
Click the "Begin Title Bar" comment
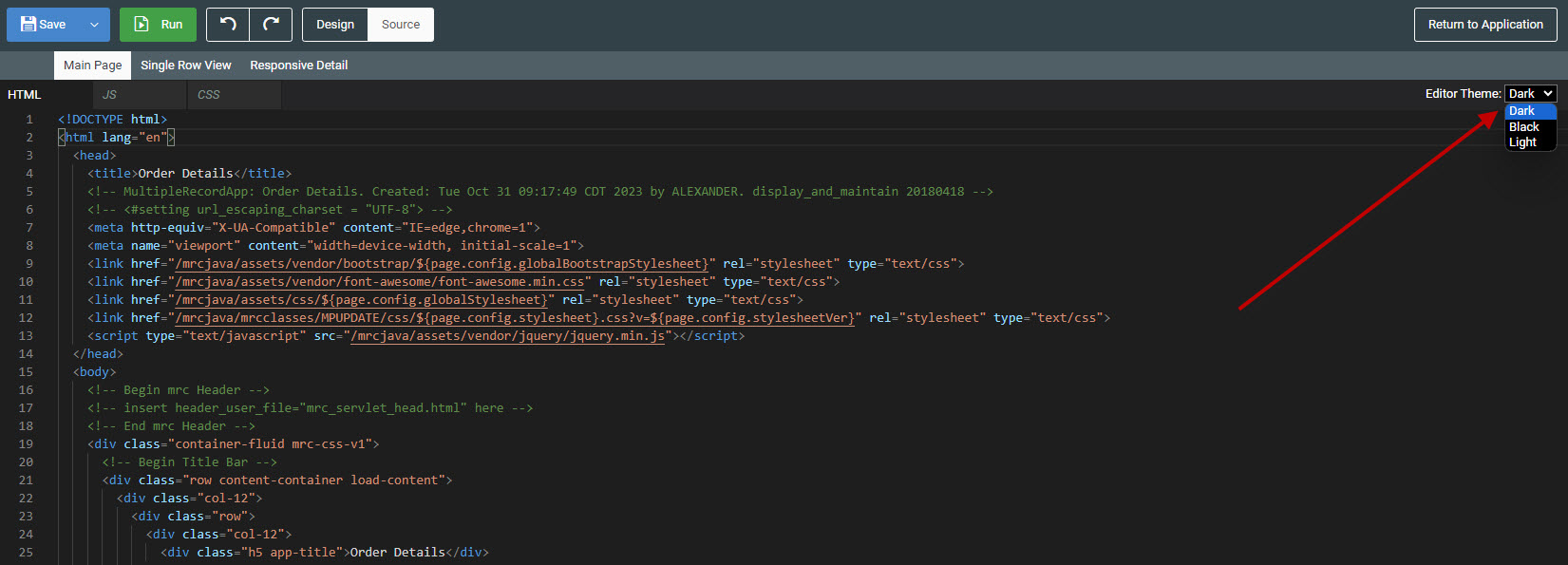coord(190,462)
